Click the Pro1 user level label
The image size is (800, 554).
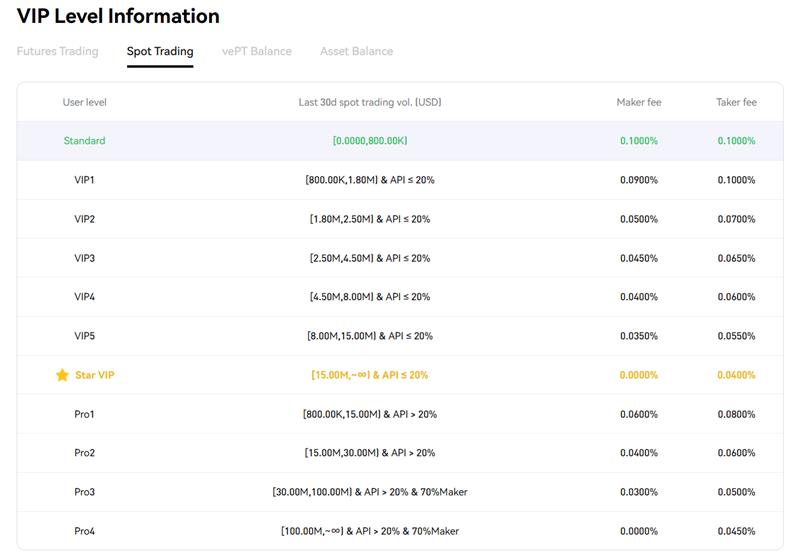point(84,414)
